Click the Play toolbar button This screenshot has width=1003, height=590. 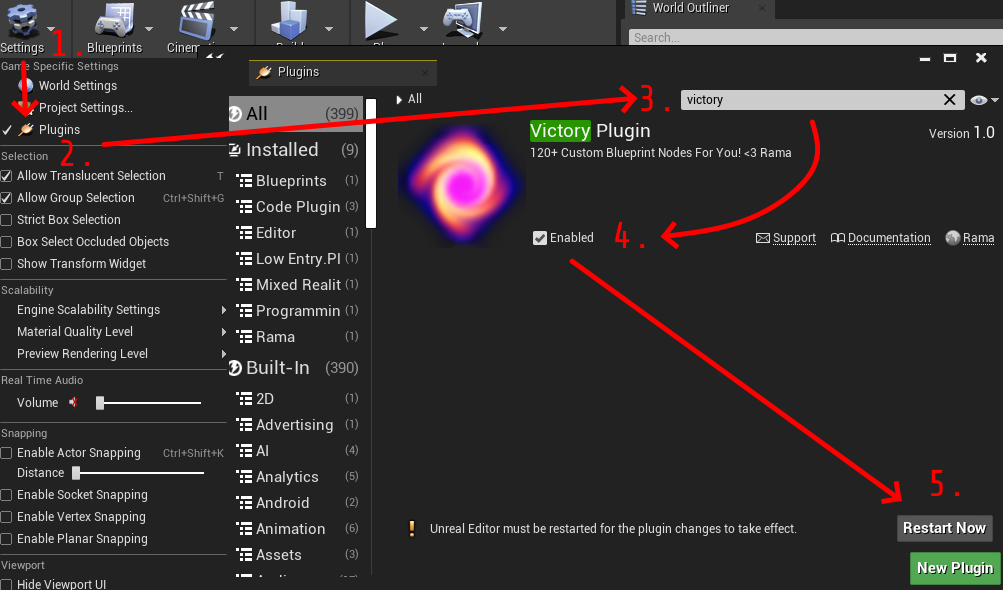tap(381, 20)
